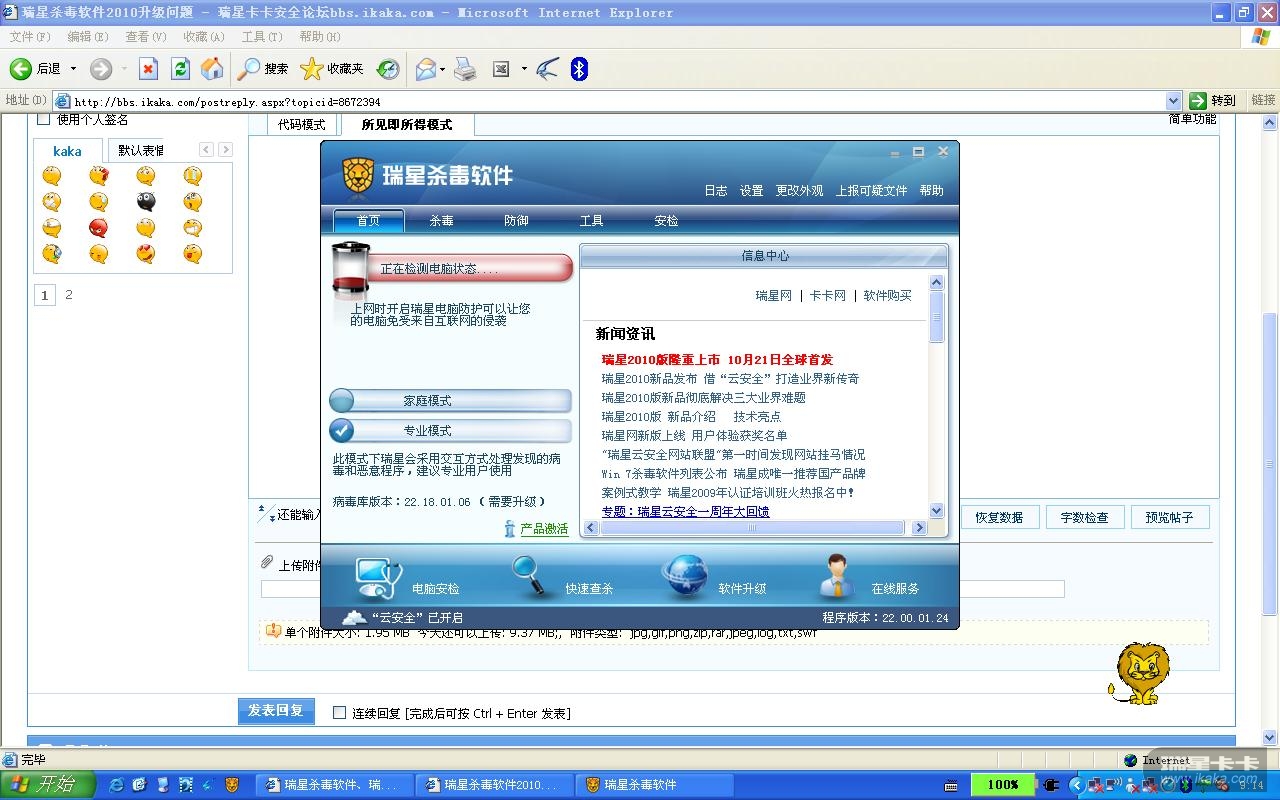Open the 卡卡网 link in 信息中心
1280x800 pixels.
click(828, 296)
